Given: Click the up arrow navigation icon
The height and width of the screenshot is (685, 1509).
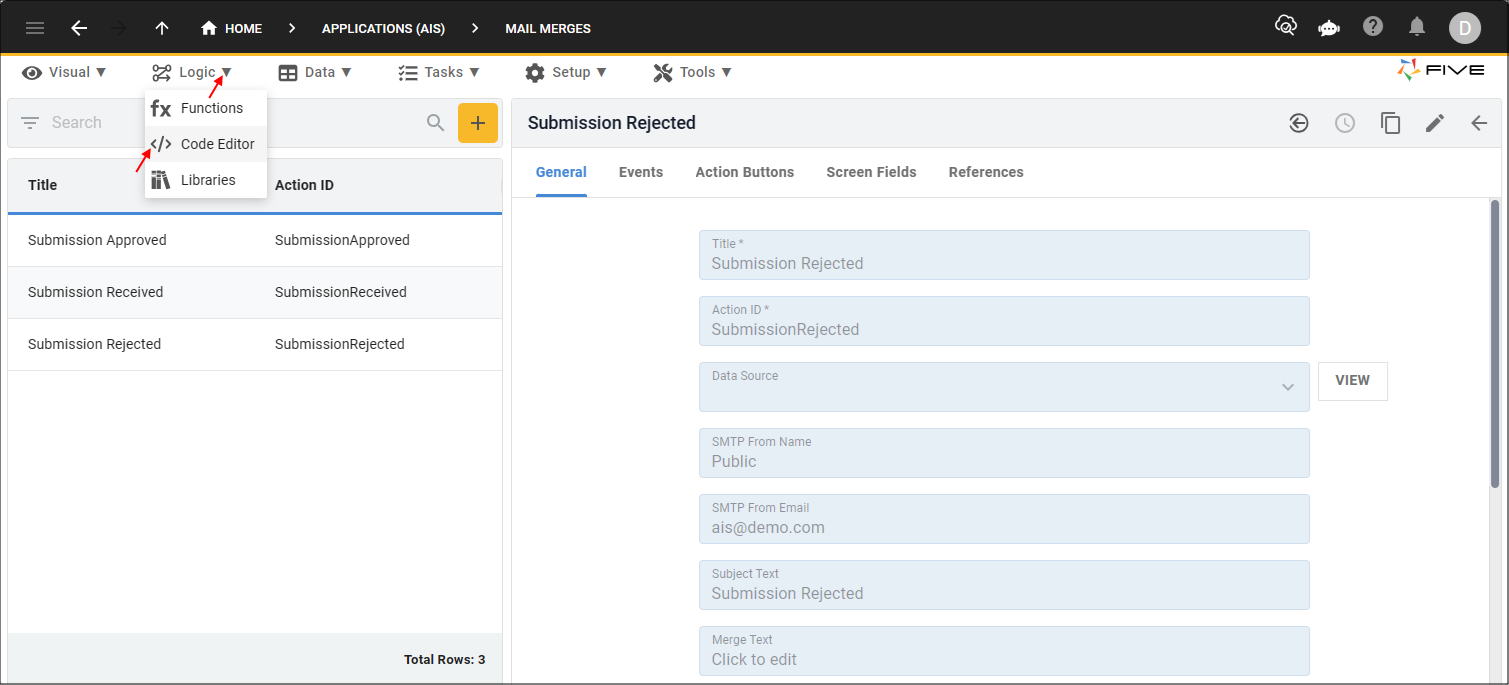Looking at the screenshot, I should click(x=162, y=28).
